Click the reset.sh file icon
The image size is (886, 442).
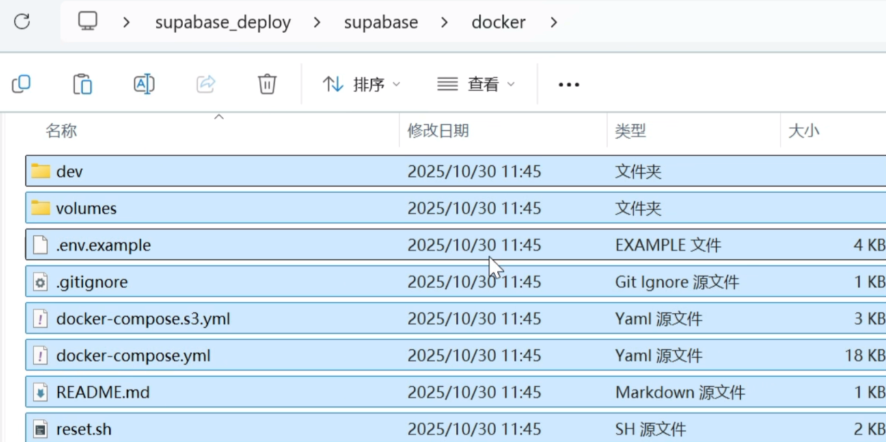pos(40,430)
